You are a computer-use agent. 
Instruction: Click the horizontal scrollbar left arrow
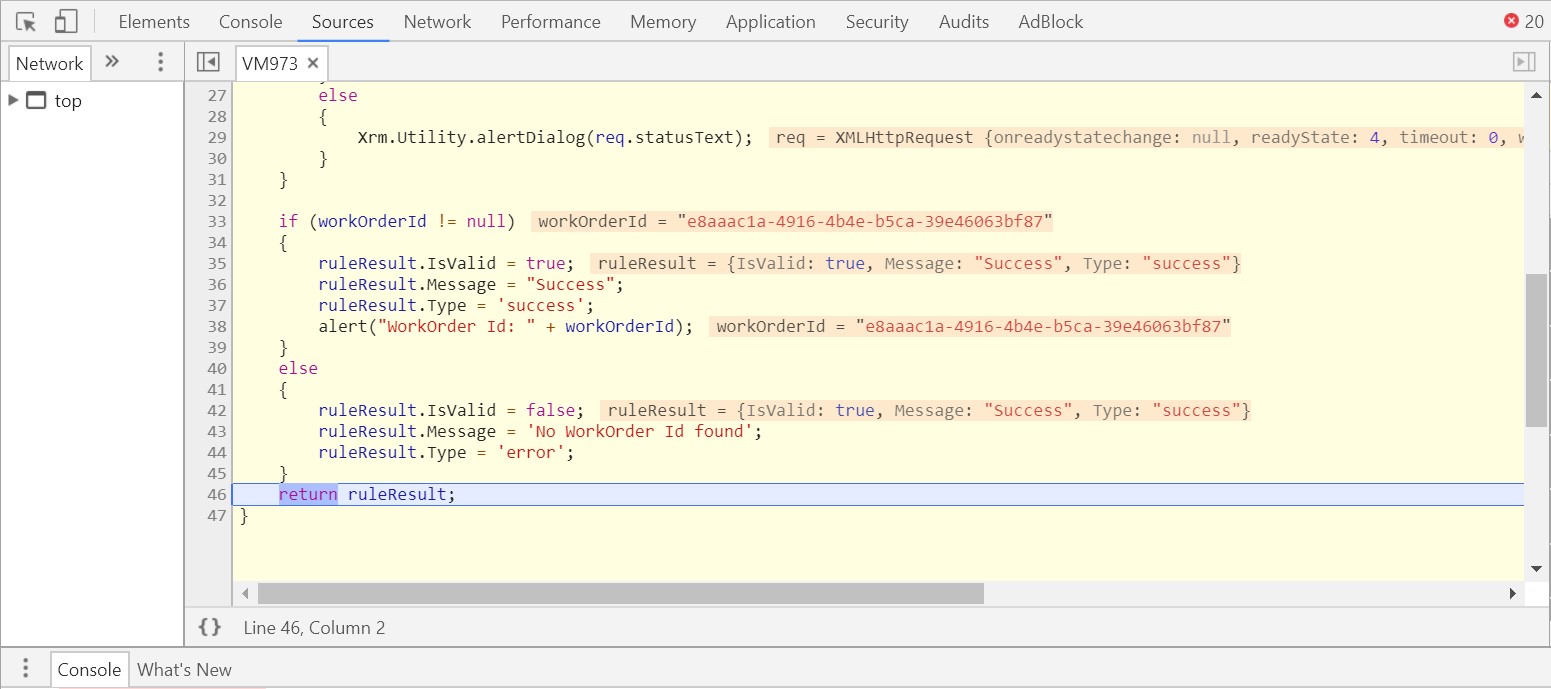(246, 594)
